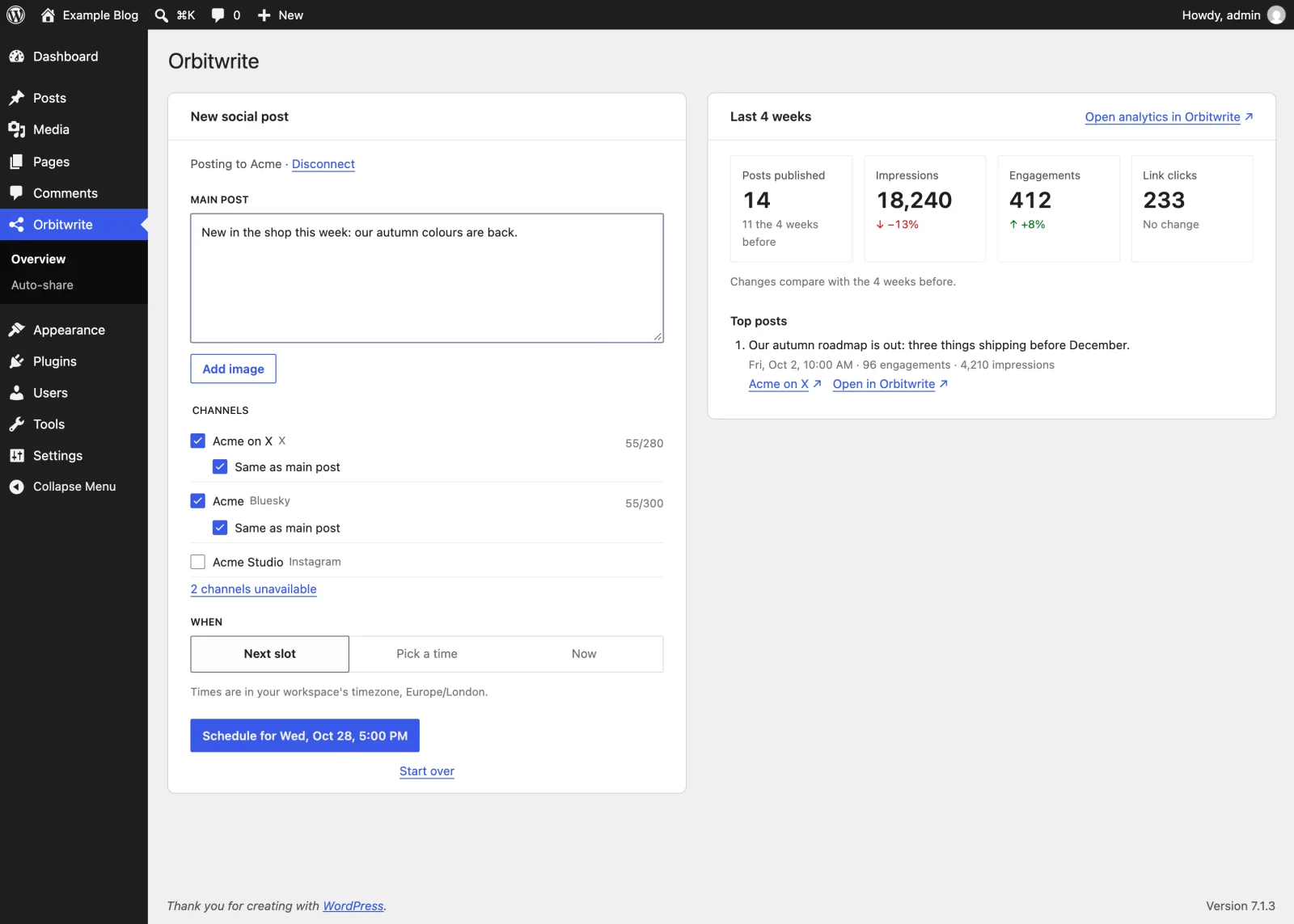
Task: Click the WordPress logo icon
Action: click(16, 15)
